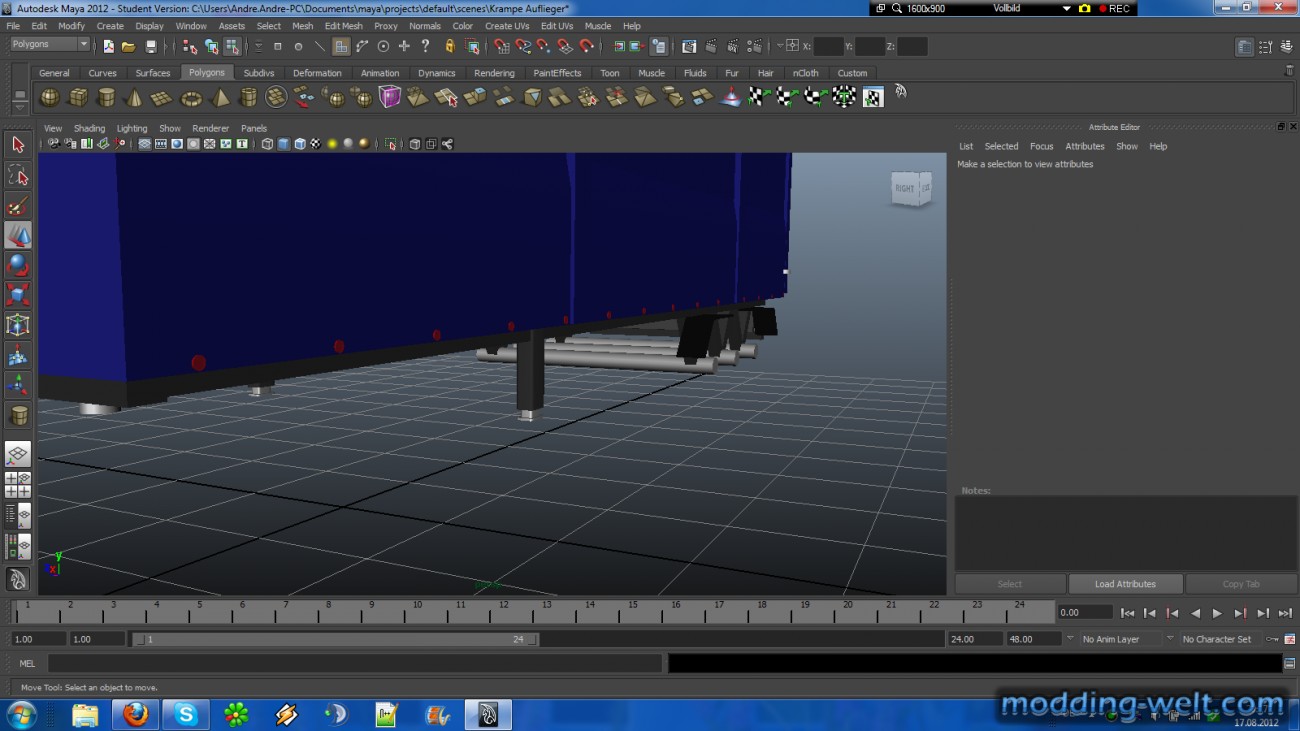Go to the end of playback range

point(1285,613)
